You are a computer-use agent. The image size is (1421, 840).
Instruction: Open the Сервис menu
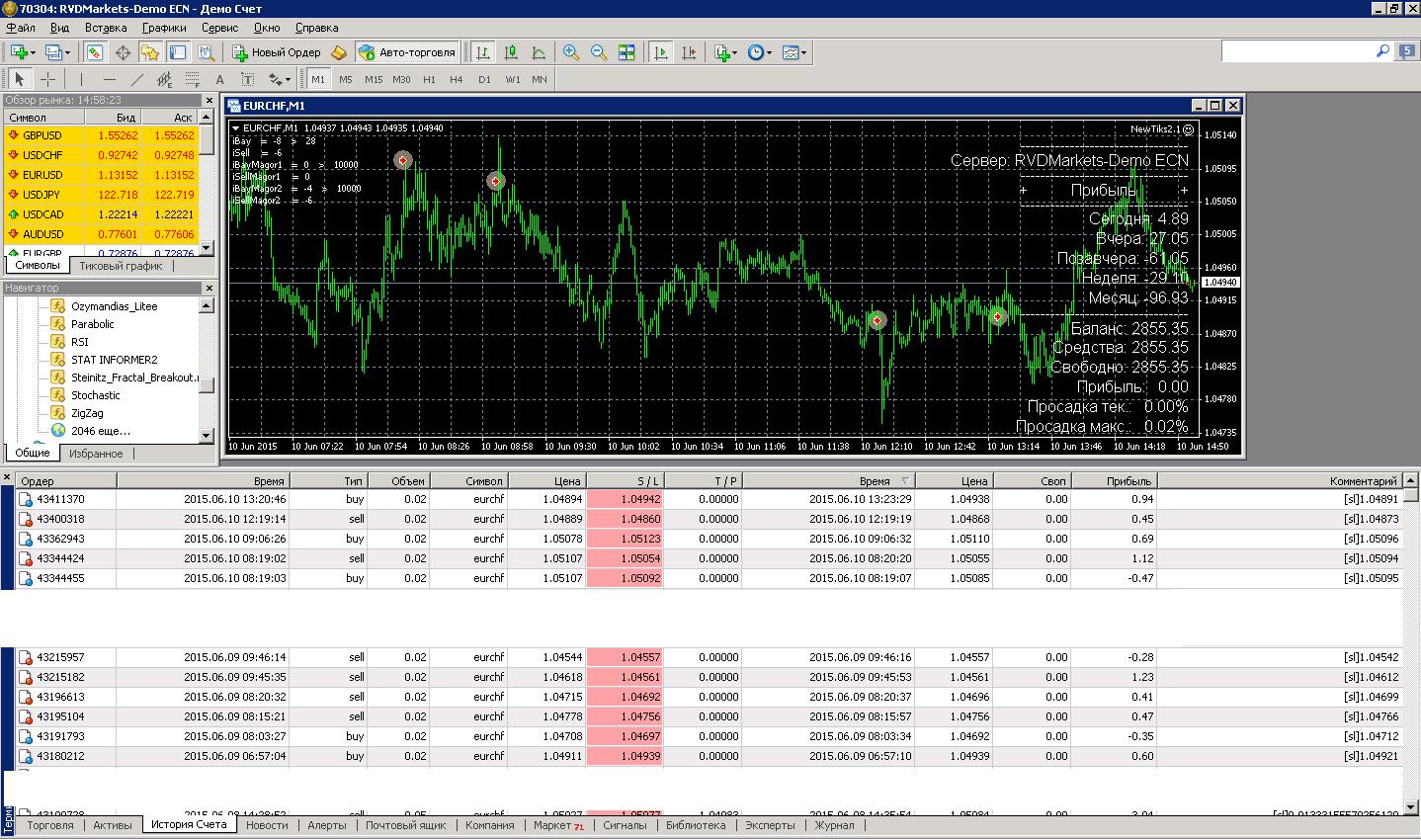(x=219, y=28)
